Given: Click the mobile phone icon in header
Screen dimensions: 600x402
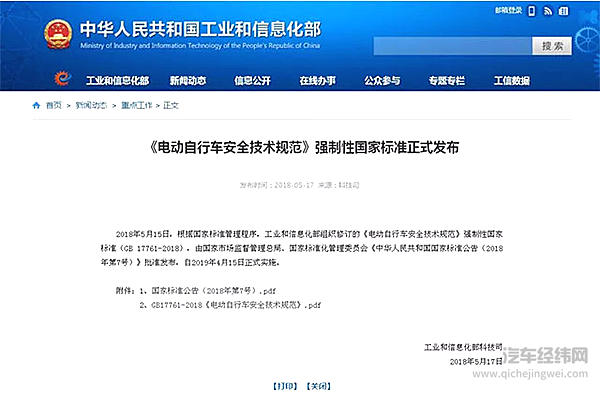Looking at the screenshot, I should (x=532, y=11).
